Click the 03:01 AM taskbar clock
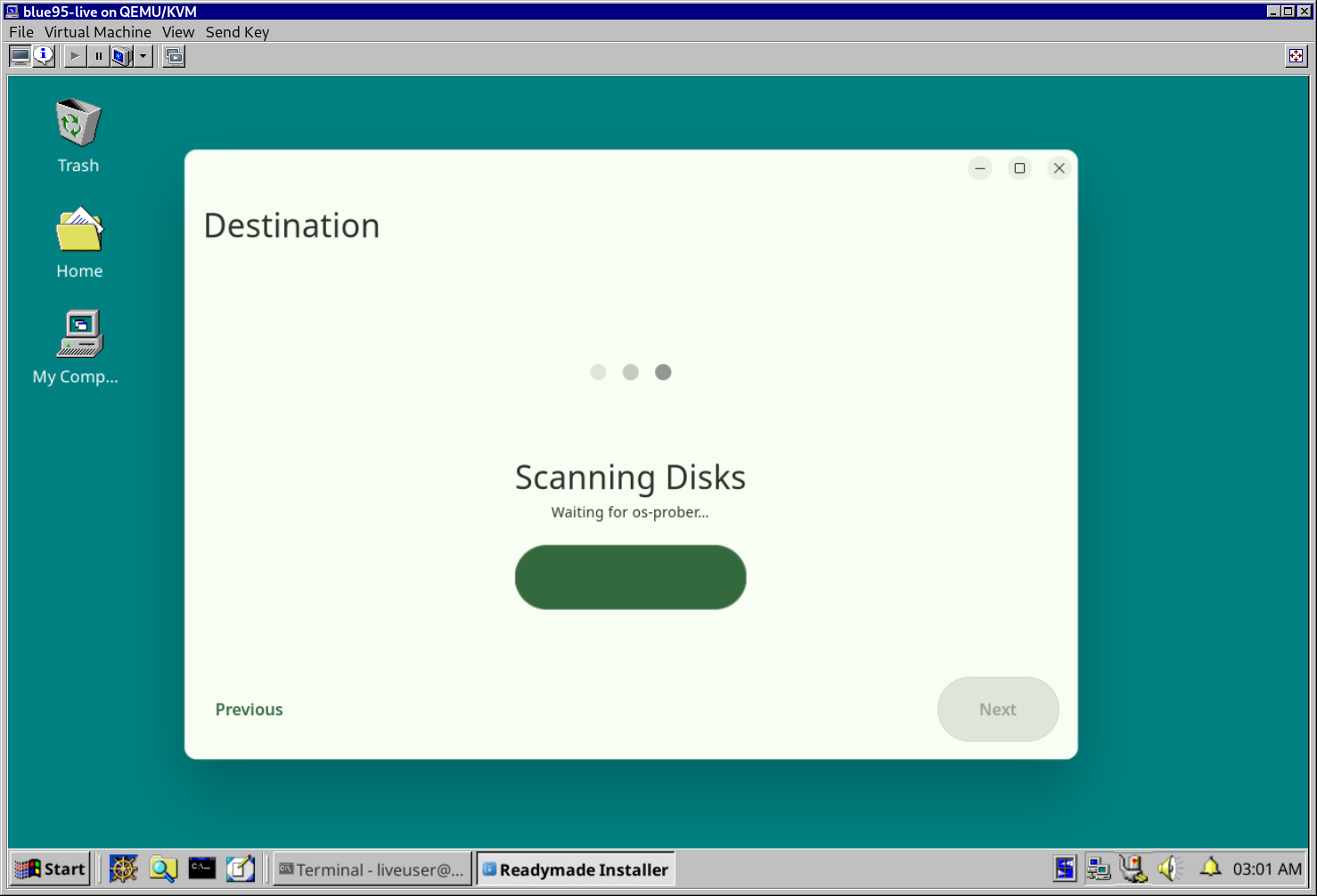The image size is (1317, 896). pos(1267,869)
